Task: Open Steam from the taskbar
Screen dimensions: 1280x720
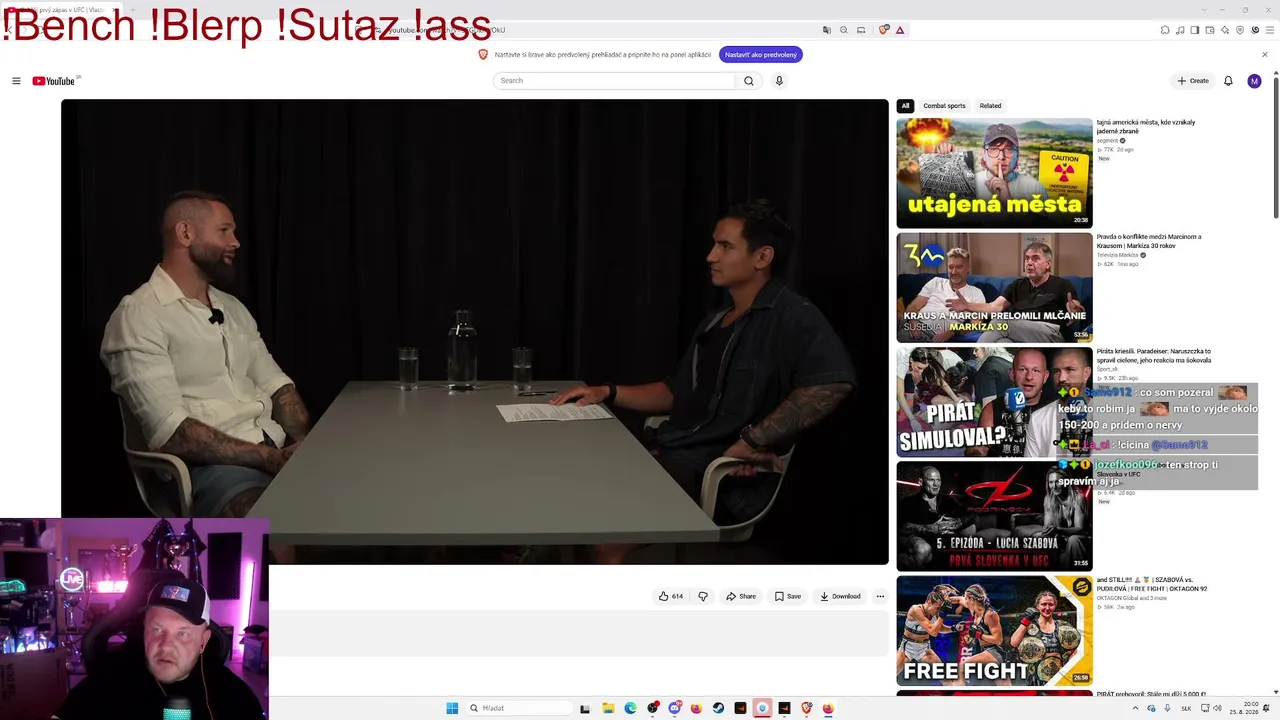Action: pyautogui.click(x=718, y=708)
